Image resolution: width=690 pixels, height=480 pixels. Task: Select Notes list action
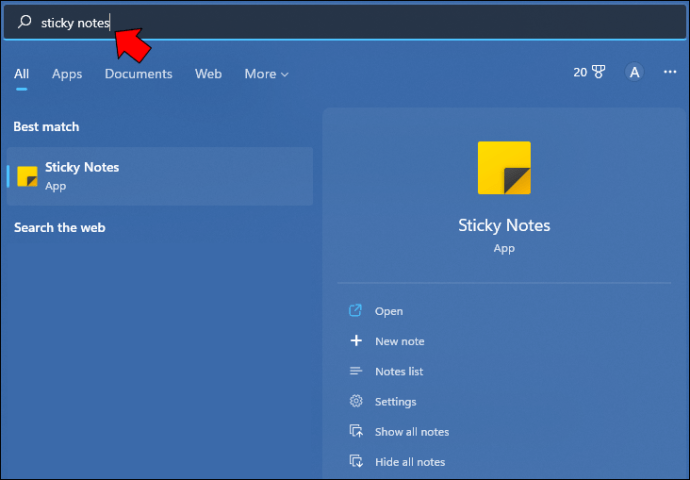point(398,371)
